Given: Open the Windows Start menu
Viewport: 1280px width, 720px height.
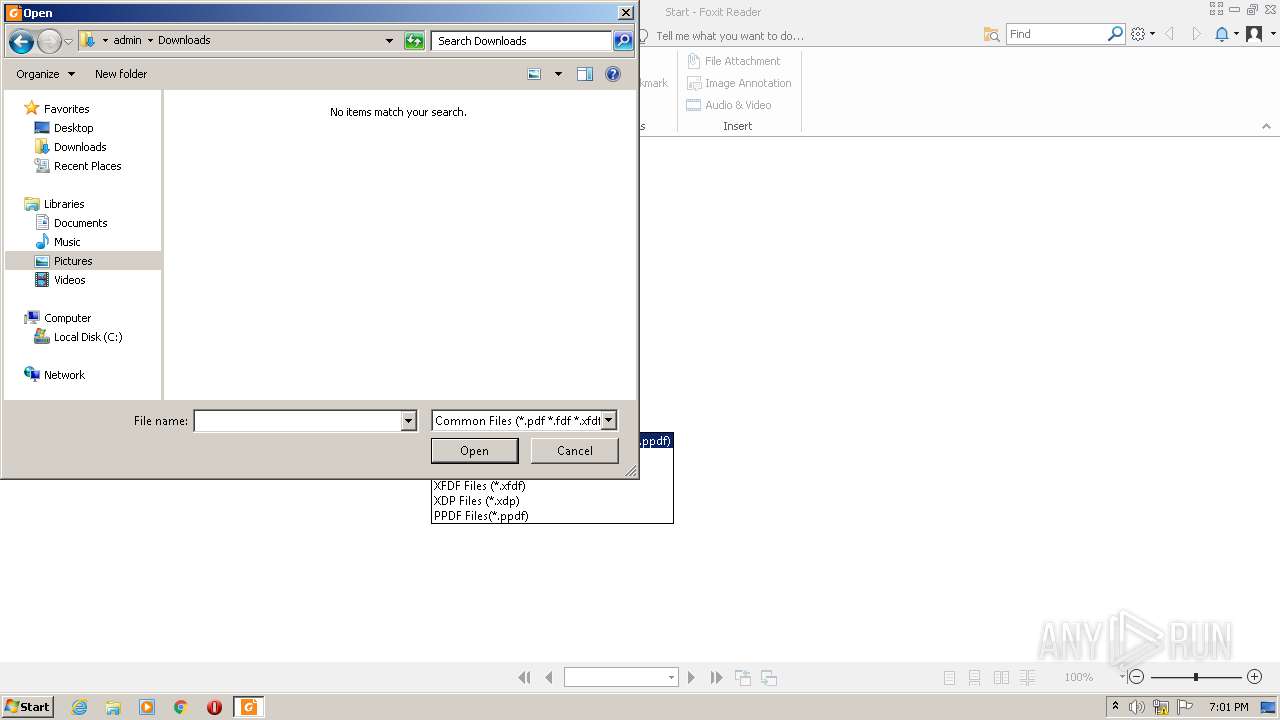Looking at the screenshot, I should [x=27, y=707].
